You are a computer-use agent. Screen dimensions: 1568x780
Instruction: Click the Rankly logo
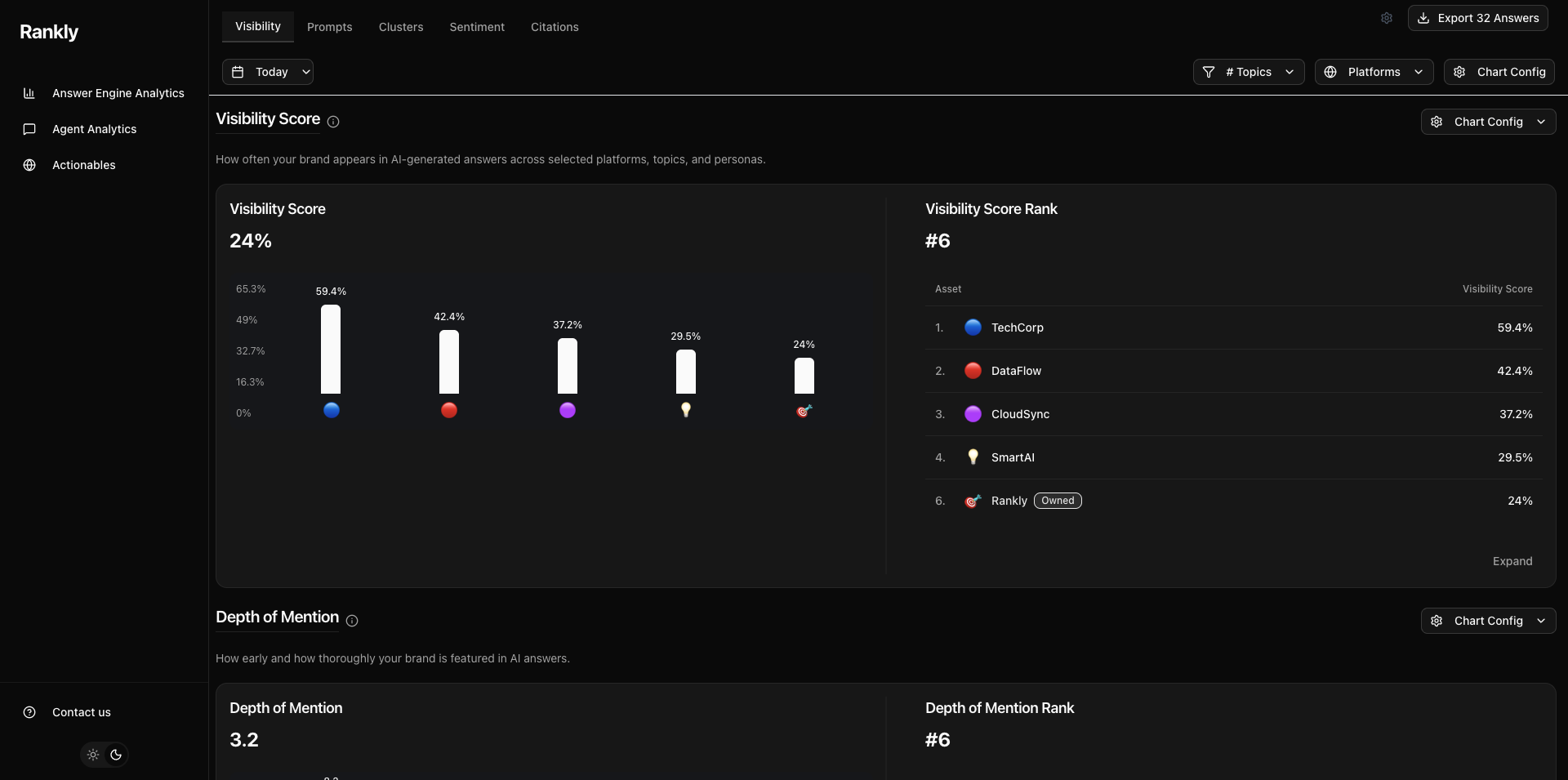pyautogui.click(x=49, y=32)
